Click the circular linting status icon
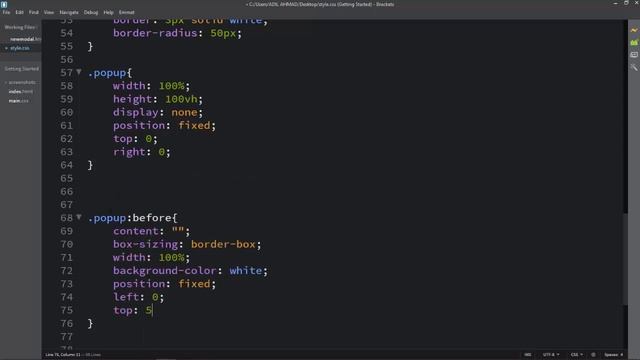 coord(593,355)
